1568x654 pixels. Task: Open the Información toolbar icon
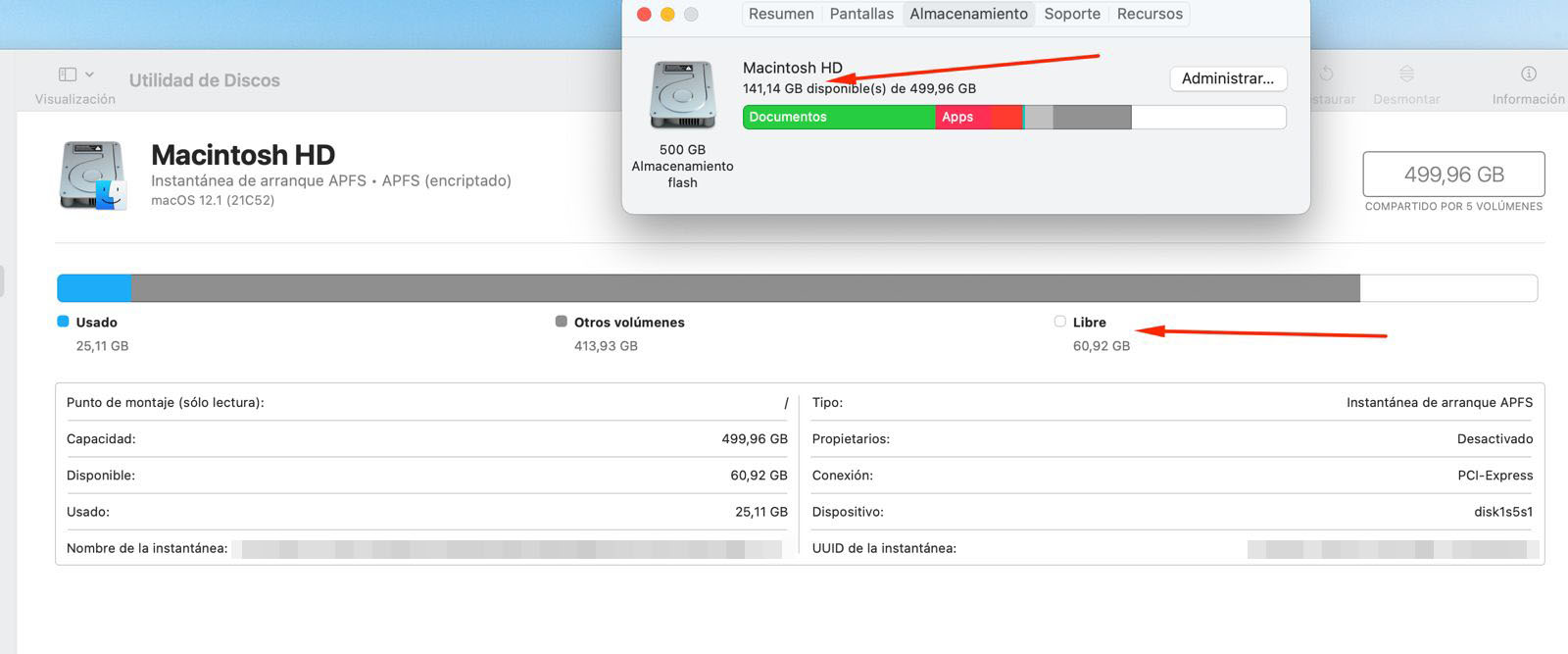(1528, 75)
